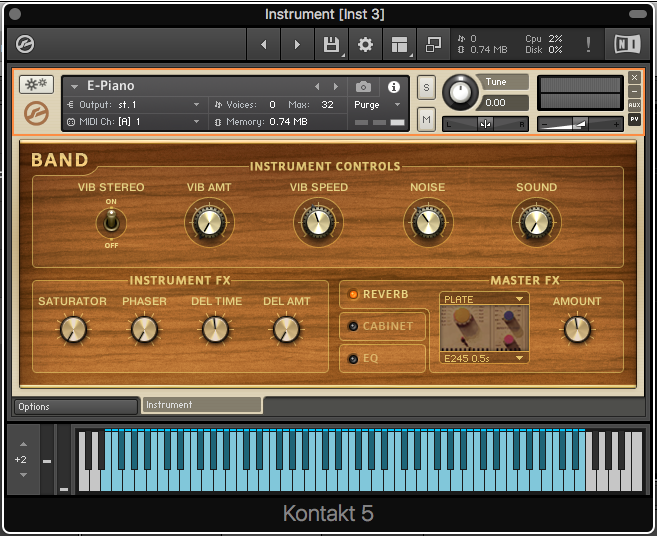Open the E-Piano instrument name dropdown
657x536 pixels.
(x=75, y=87)
